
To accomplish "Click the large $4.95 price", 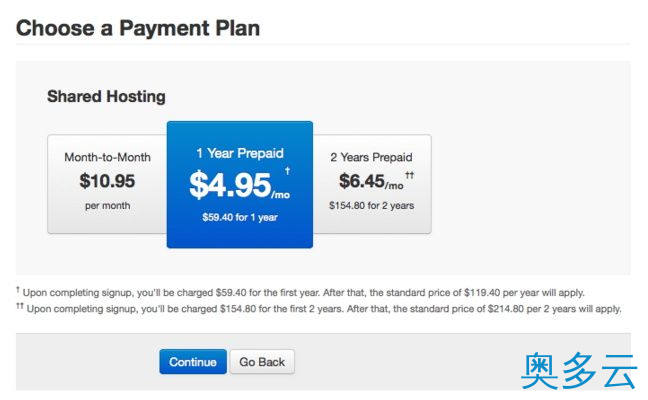I will 230,185.
